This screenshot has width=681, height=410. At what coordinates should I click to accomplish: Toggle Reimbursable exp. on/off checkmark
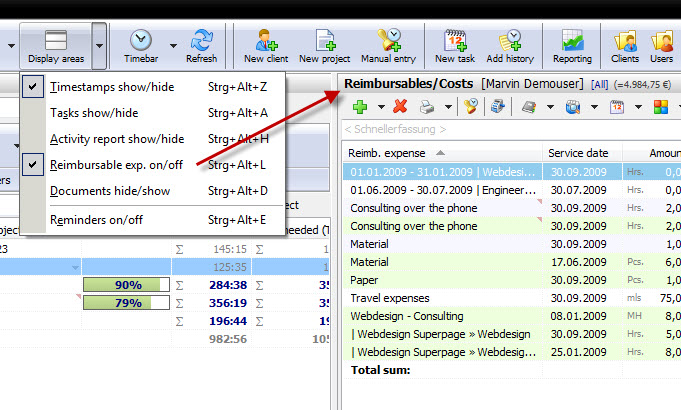coord(33,165)
